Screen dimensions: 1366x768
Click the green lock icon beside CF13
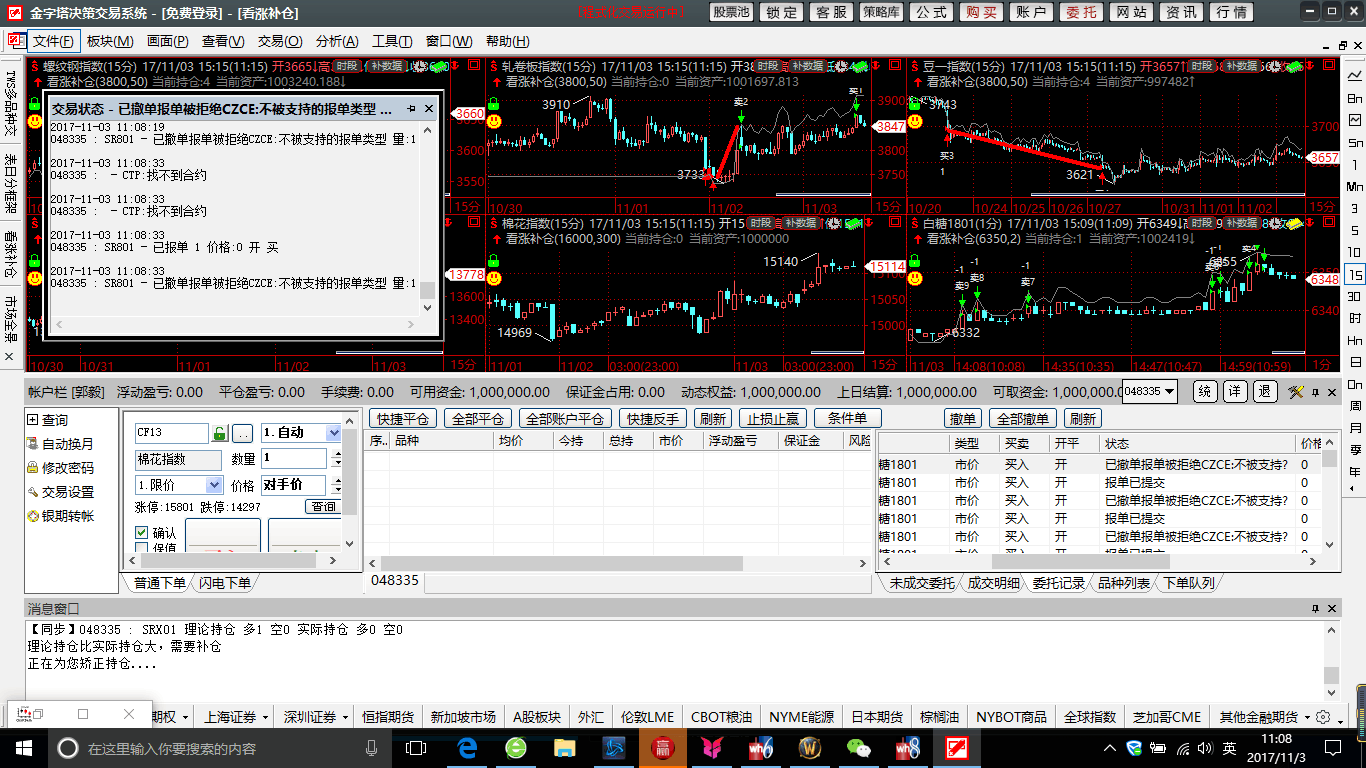pos(220,433)
